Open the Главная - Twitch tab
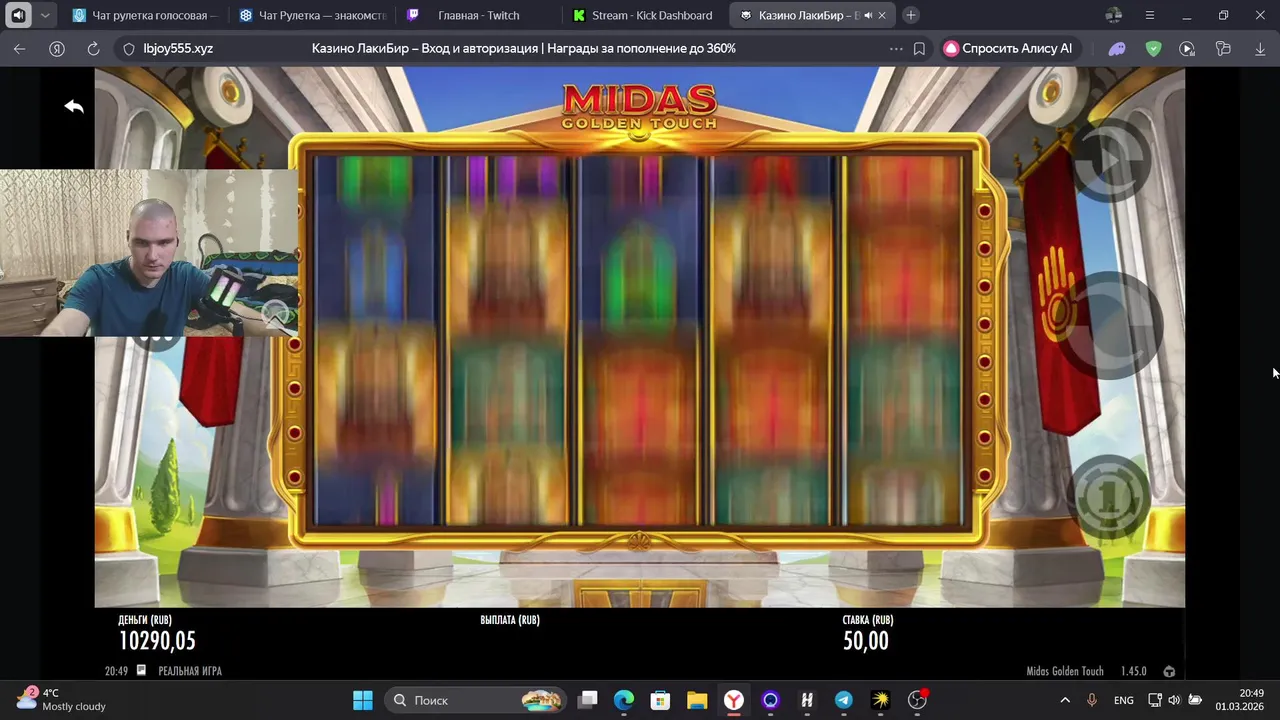 tap(479, 15)
